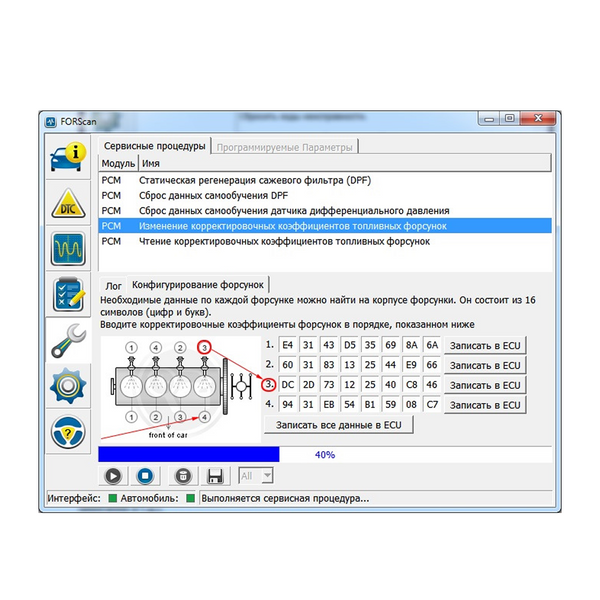The width and height of the screenshot is (600, 600).
Task: Click injector 2 field containing 83
Action: click(329, 365)
